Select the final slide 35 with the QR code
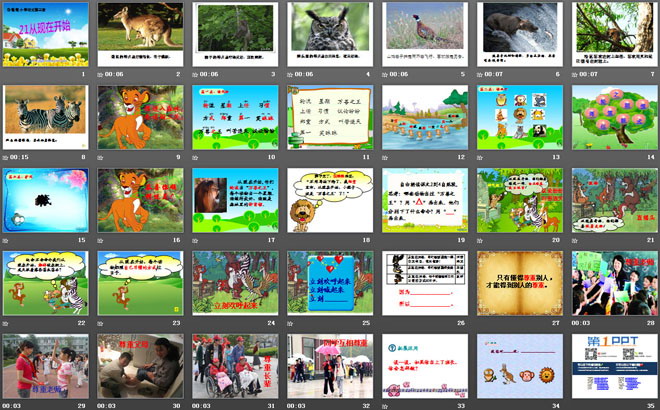 coord(615,365)
